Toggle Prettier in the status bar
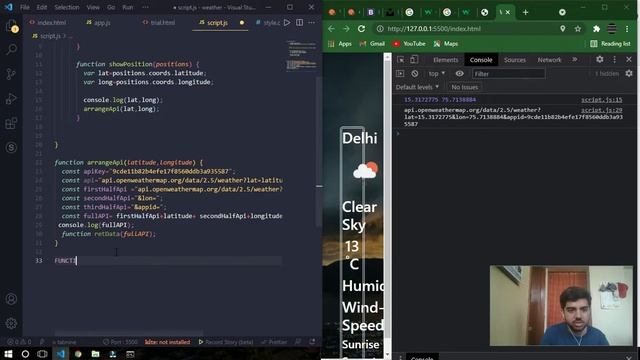 tap(274, 342)
